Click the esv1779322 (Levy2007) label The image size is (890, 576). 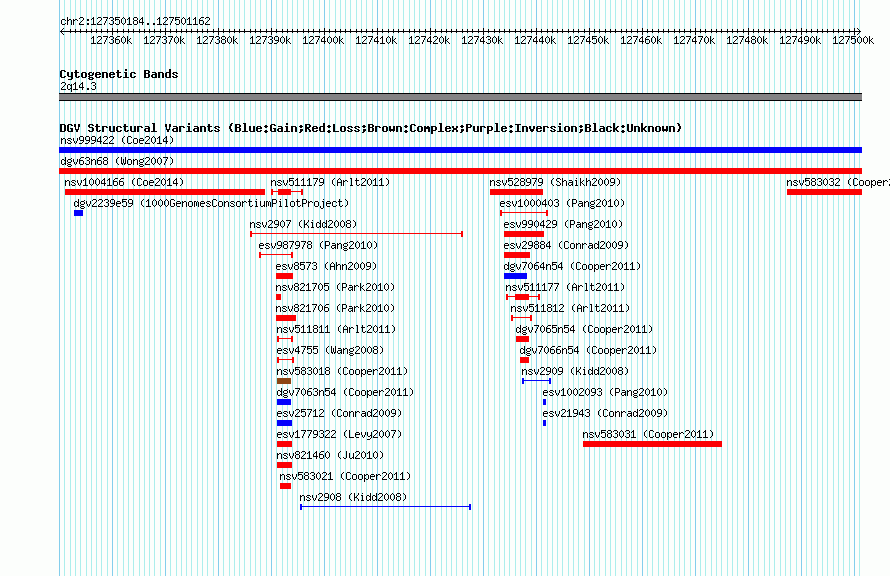click(339, 434)
